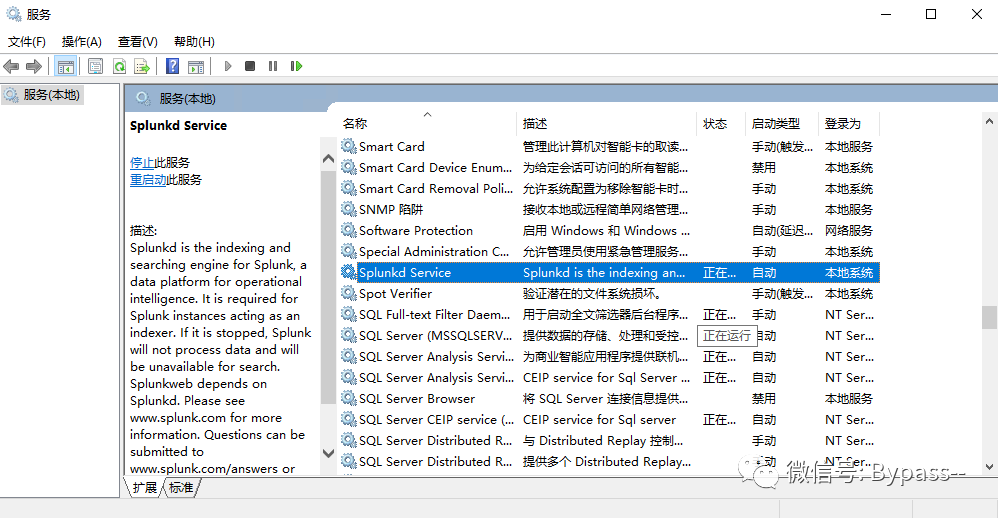Toggle the console tree toolbar icon
The width and height of the screenshot is (998, 518).
[x=66, y=66]
